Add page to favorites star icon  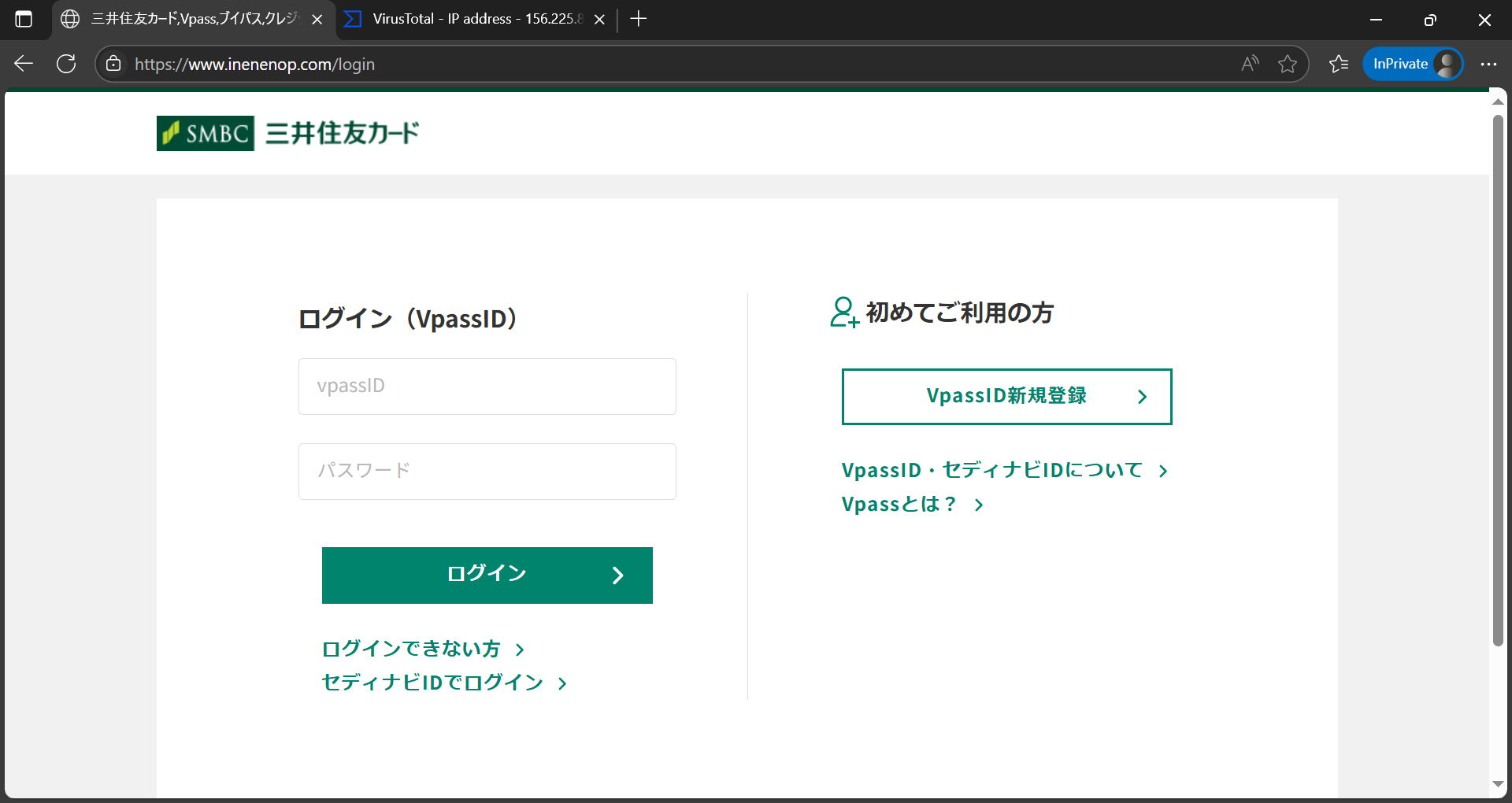pyautogui.click(x=1288, y=64)
